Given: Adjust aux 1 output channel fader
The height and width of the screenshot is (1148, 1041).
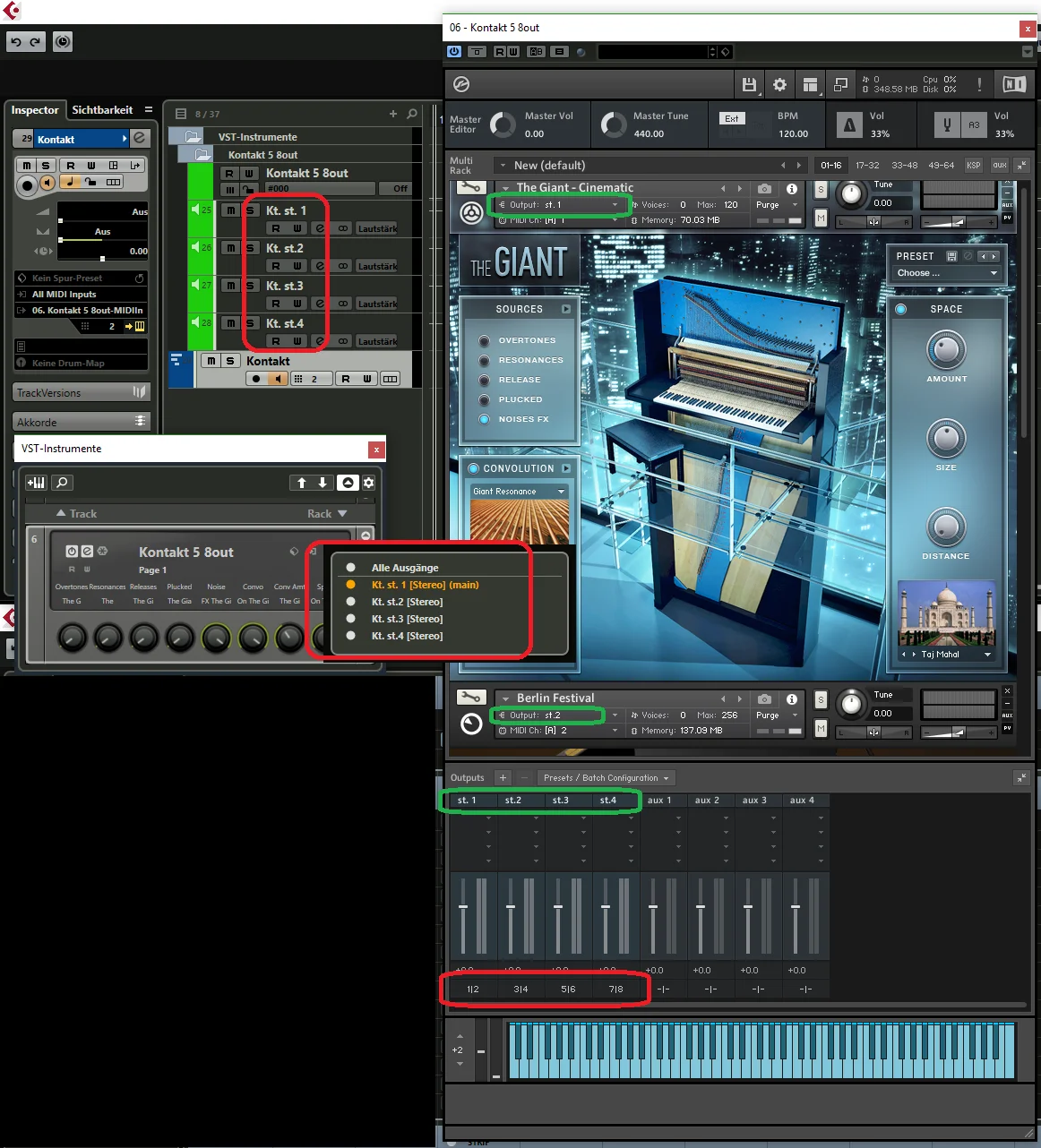Looking at the screenshot, I should click(653, 907).
